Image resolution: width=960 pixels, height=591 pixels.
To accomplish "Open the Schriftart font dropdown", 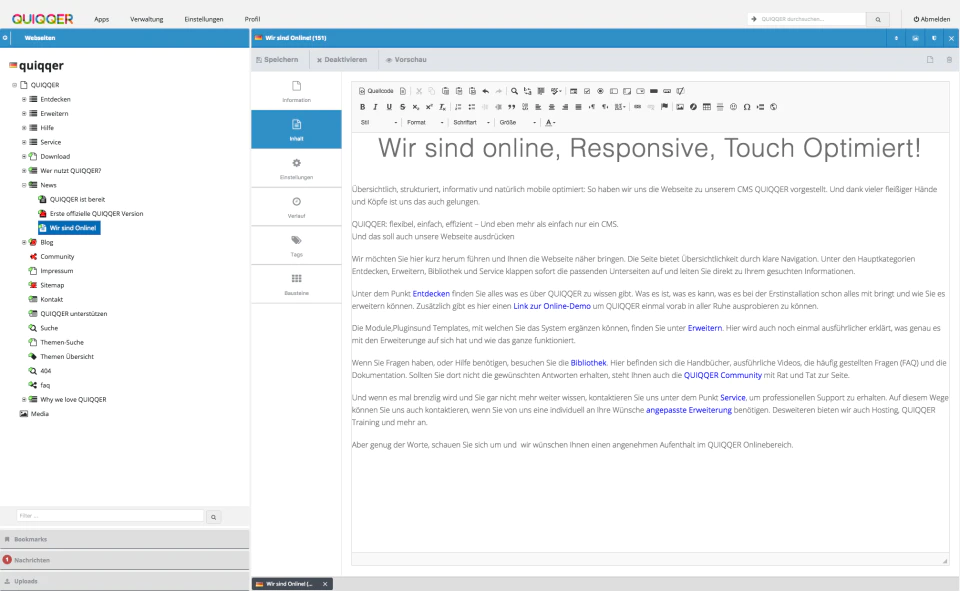I will coord(471,122).
